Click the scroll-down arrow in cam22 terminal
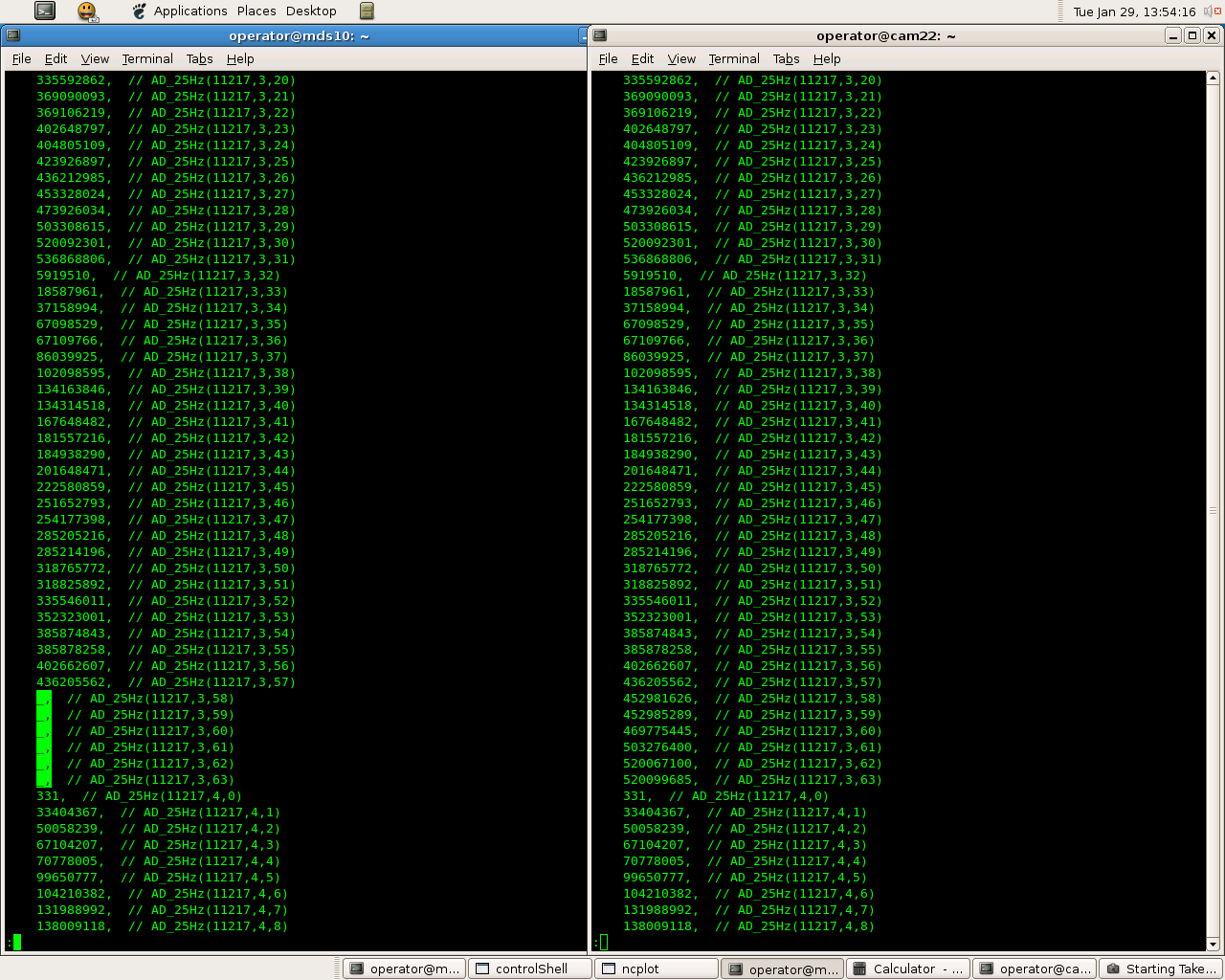Image resolution: width=1225 pixels, height=980 pixels. [1213, 944]
